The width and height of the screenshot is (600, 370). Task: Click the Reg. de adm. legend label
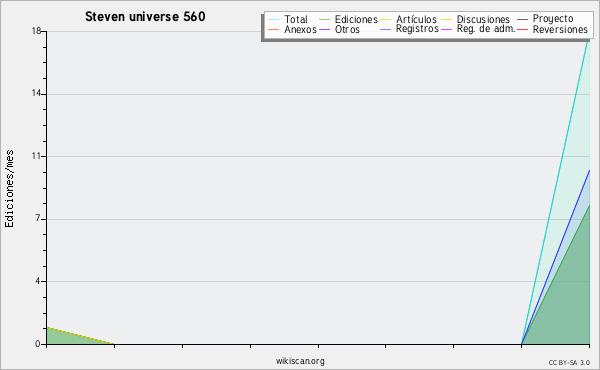coord(486,29)
